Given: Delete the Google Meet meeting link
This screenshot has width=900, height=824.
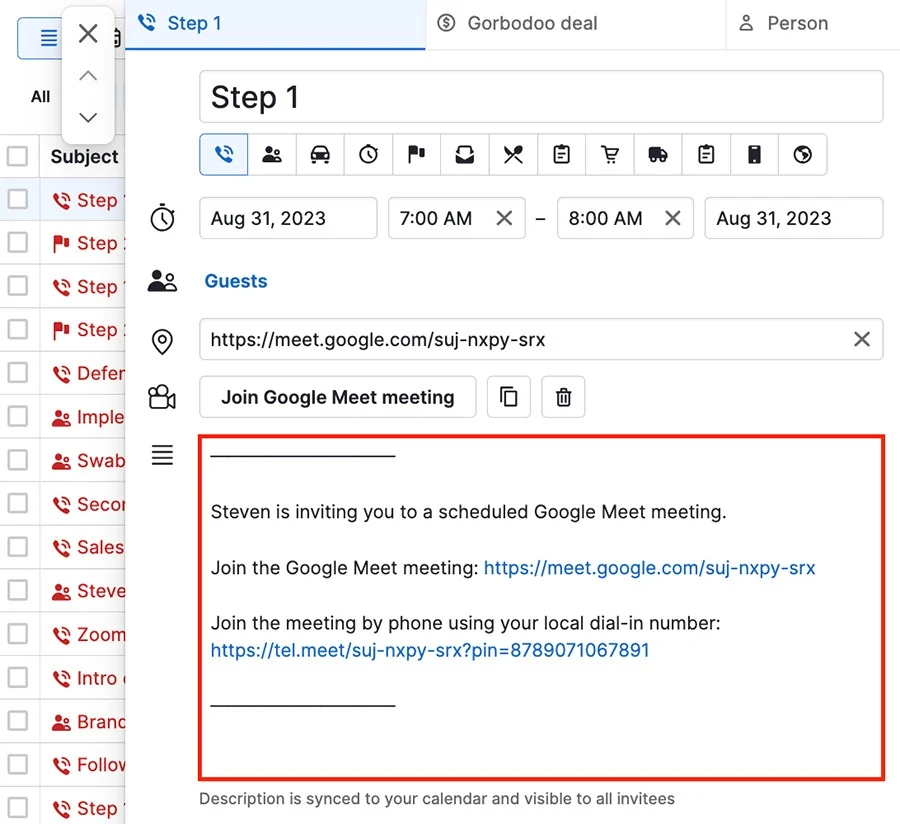Looking at the screenshot, I should [x=563, y=397].
